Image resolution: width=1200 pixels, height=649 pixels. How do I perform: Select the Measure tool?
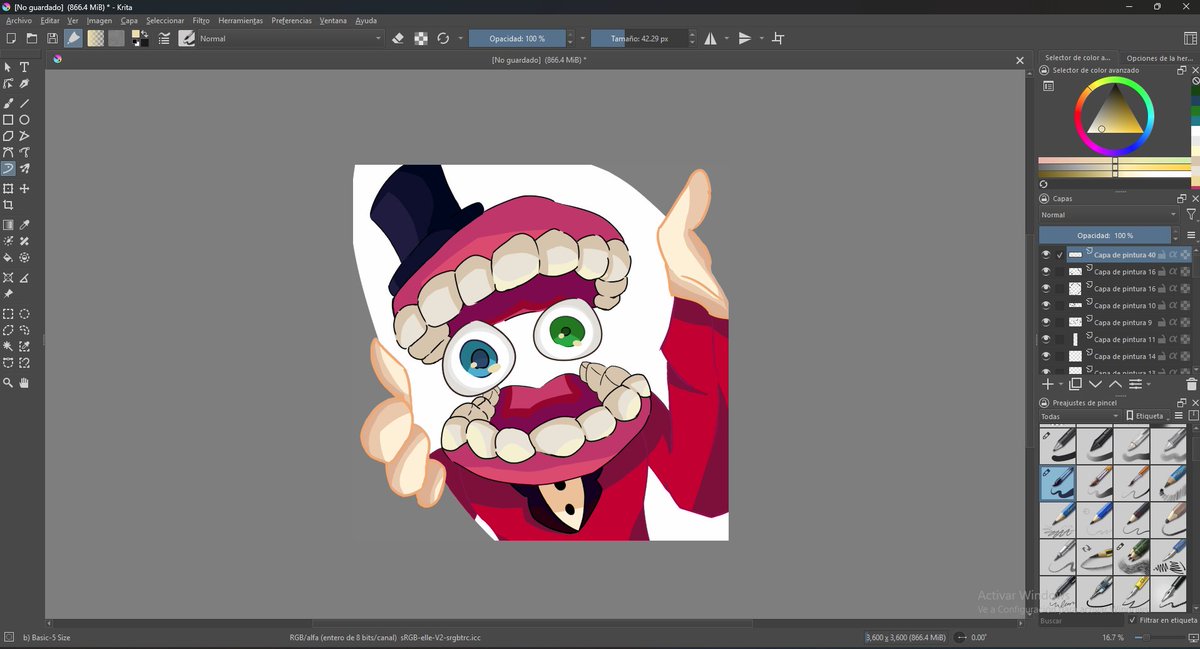point(25,277)
